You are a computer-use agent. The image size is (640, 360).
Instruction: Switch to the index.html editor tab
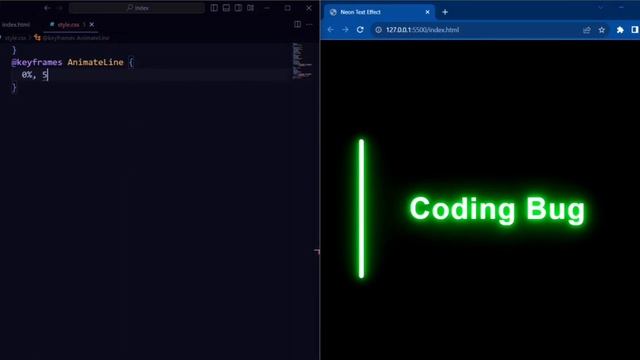point(16,24)
